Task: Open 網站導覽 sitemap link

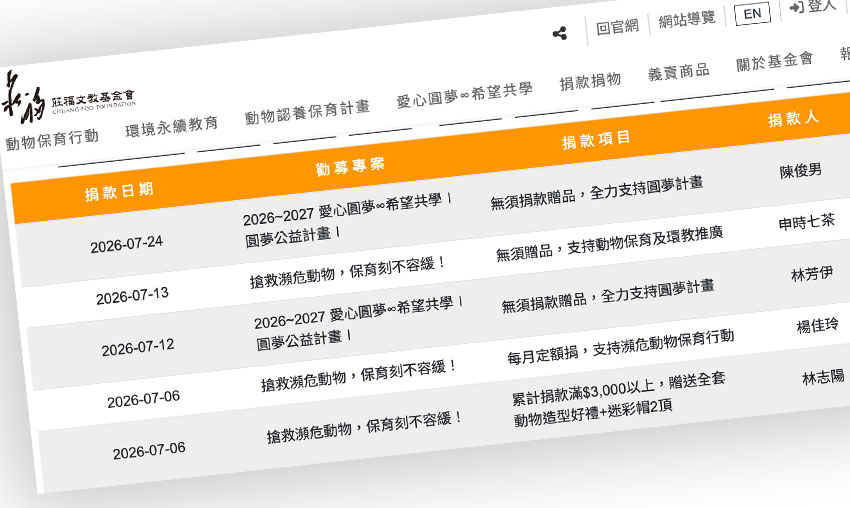Action: tap(687, 19)
